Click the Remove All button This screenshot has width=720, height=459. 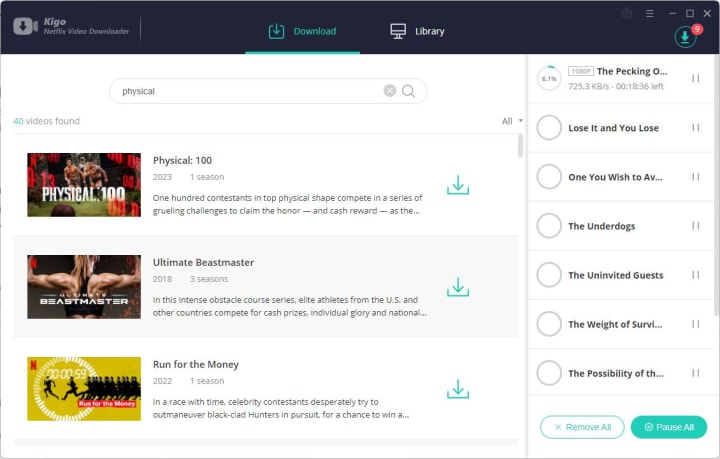coord(582,427)
